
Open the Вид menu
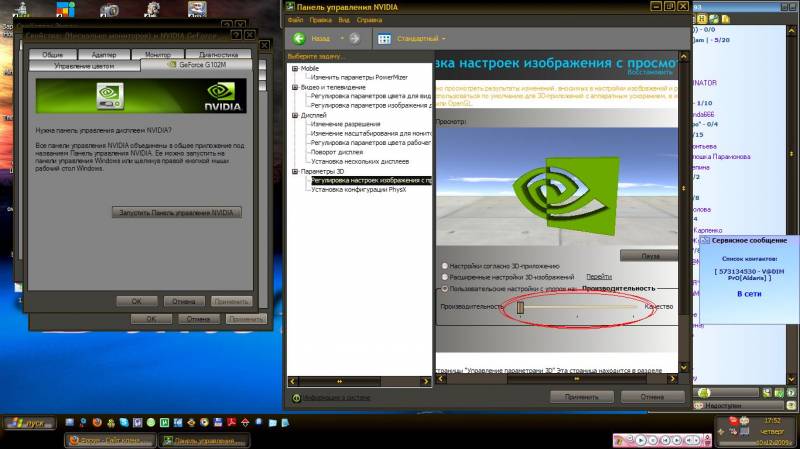click(x=344, y=20)
